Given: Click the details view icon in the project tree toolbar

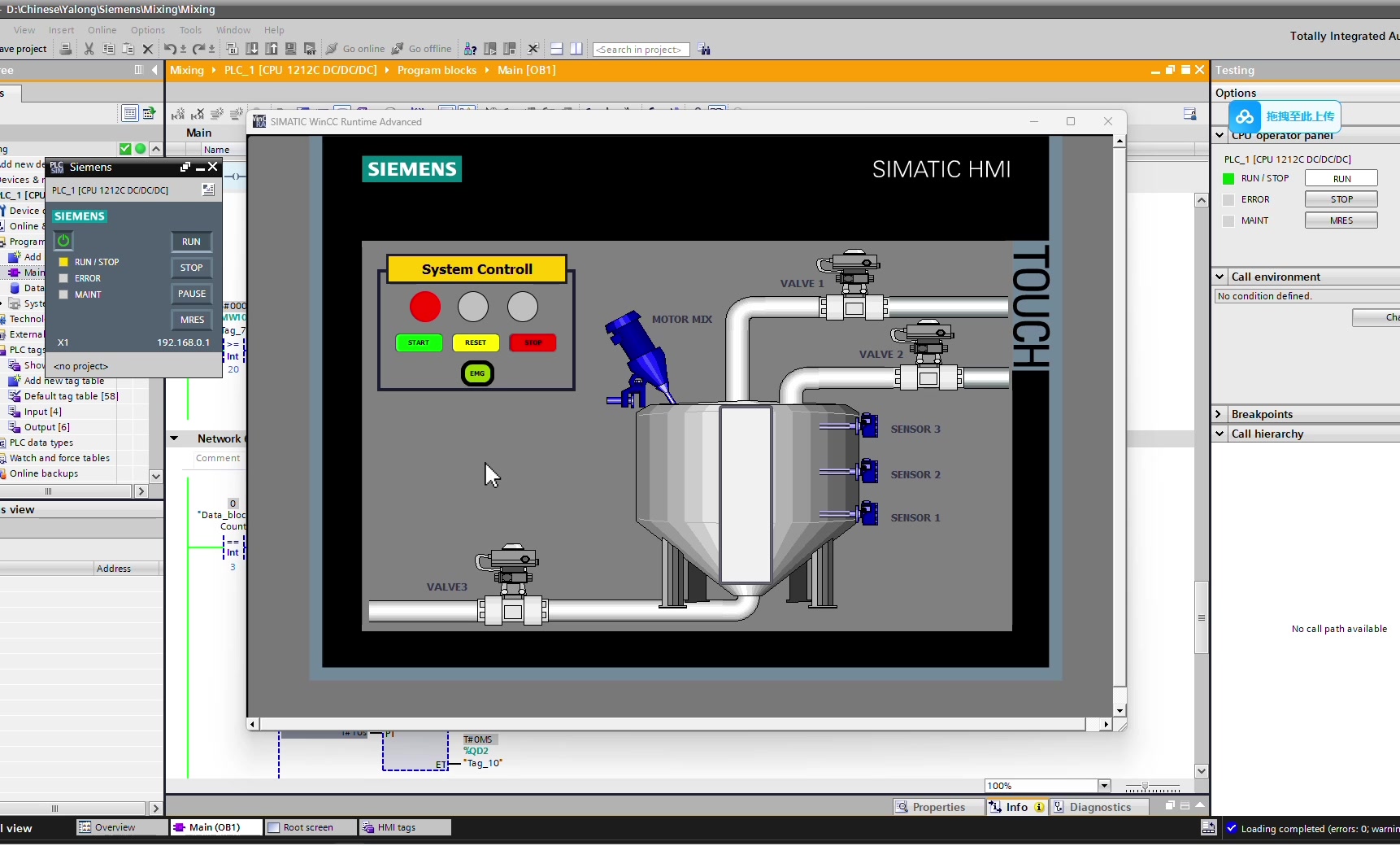Looking at the screenshot, I should click(x=129, y=113).
